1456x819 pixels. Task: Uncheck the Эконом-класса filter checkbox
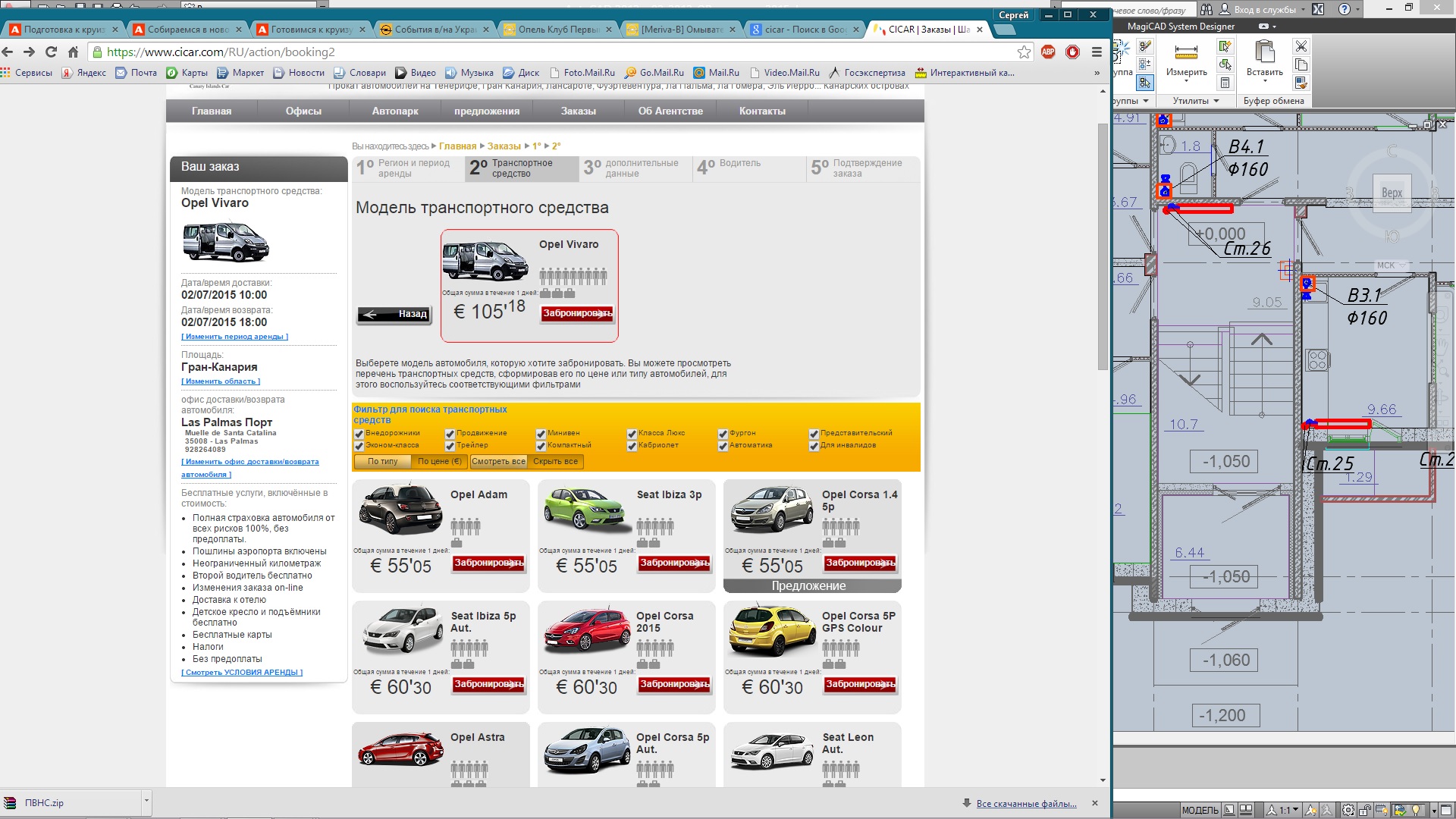coord(359,446)
